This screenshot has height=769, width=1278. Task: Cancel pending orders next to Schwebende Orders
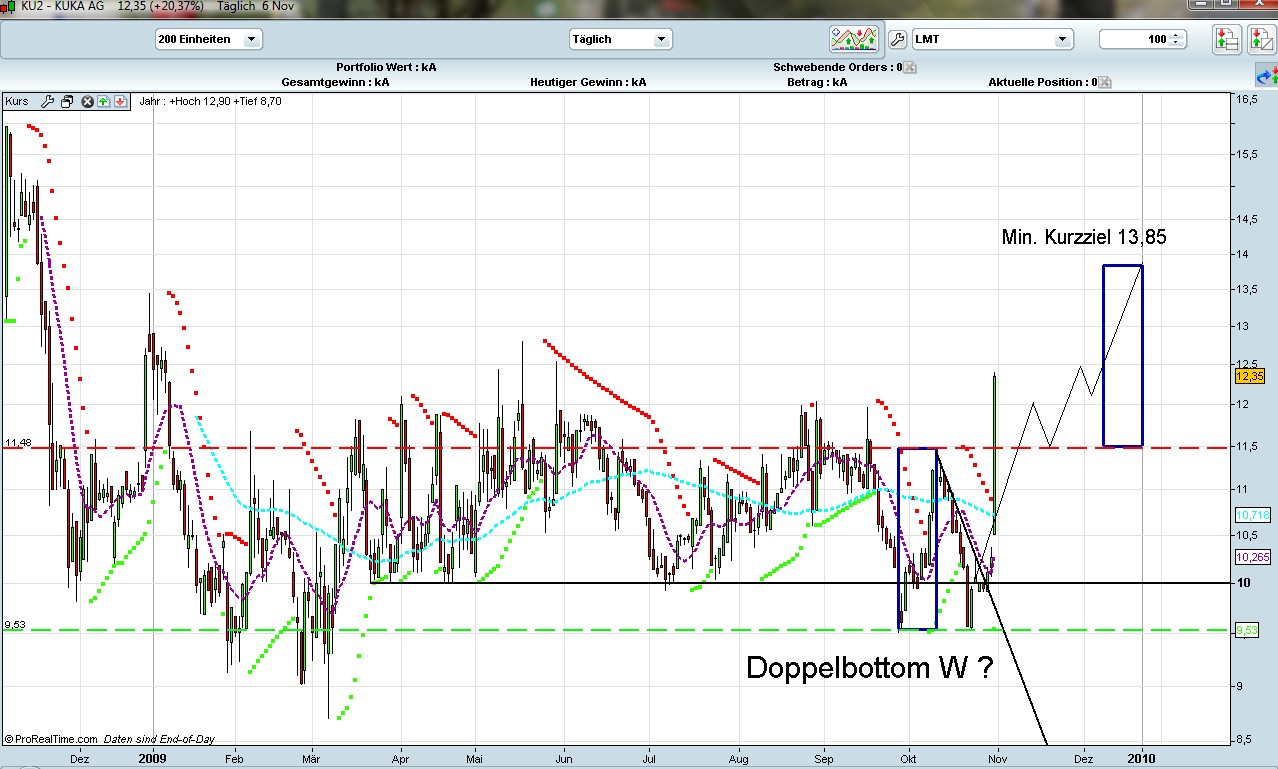tap(910, 68)
